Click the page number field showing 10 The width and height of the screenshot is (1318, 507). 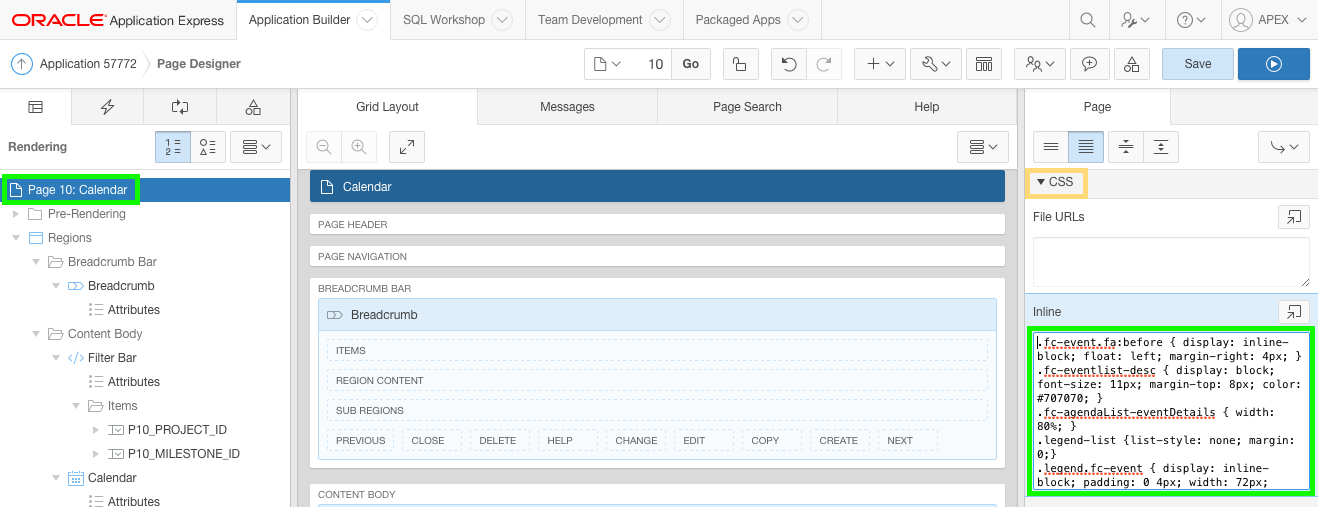pos(650,64)
